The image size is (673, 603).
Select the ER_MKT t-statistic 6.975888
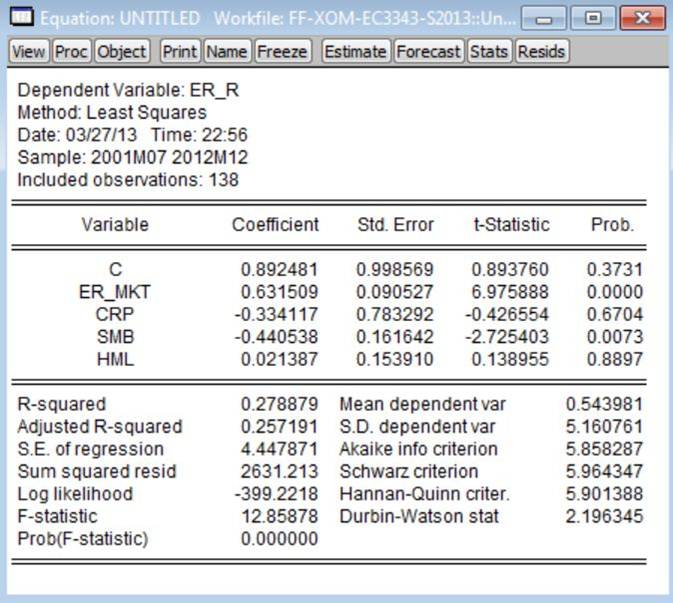click(510, 292)
